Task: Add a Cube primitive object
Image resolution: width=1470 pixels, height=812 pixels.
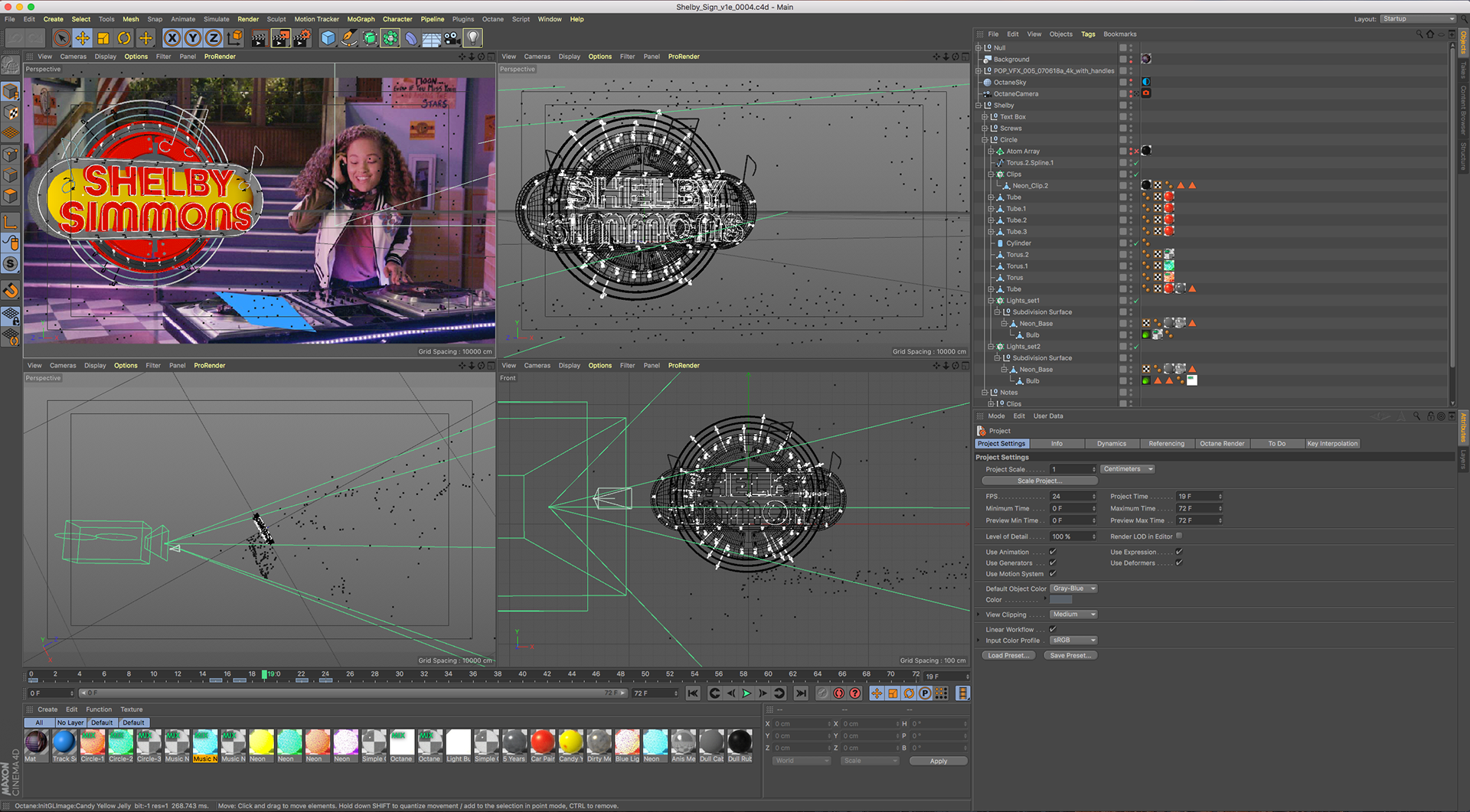Action: tap(328, 38)
